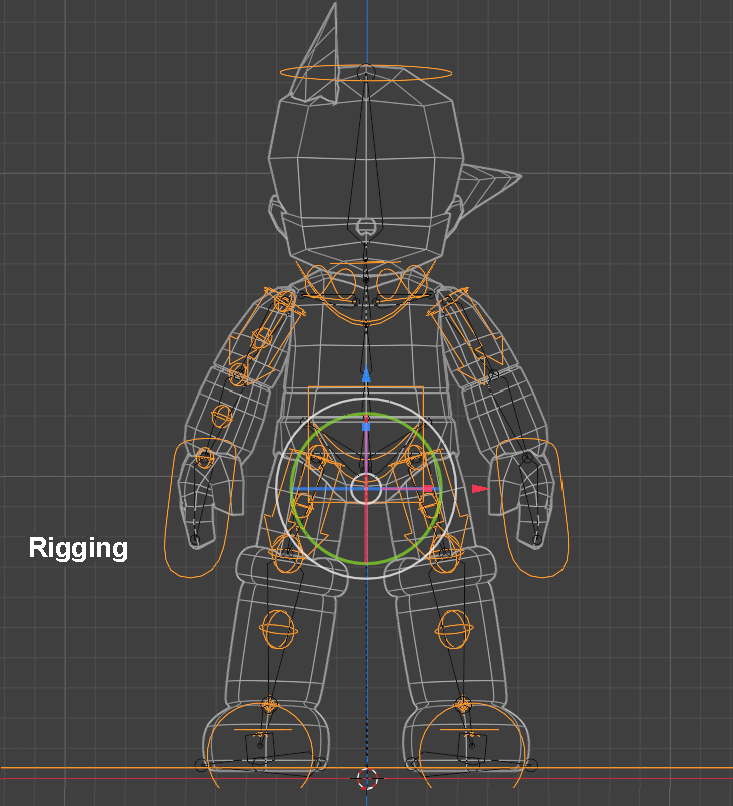Click the 3D cursor at the world origin
The image size is (733, 806).
[x=366, y=779]
